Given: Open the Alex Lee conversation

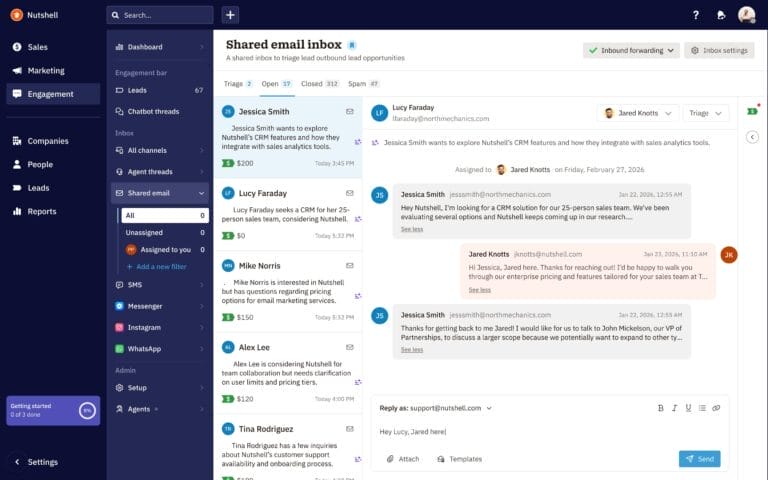Looking at the screenshot, I should (x=288, y=373).
